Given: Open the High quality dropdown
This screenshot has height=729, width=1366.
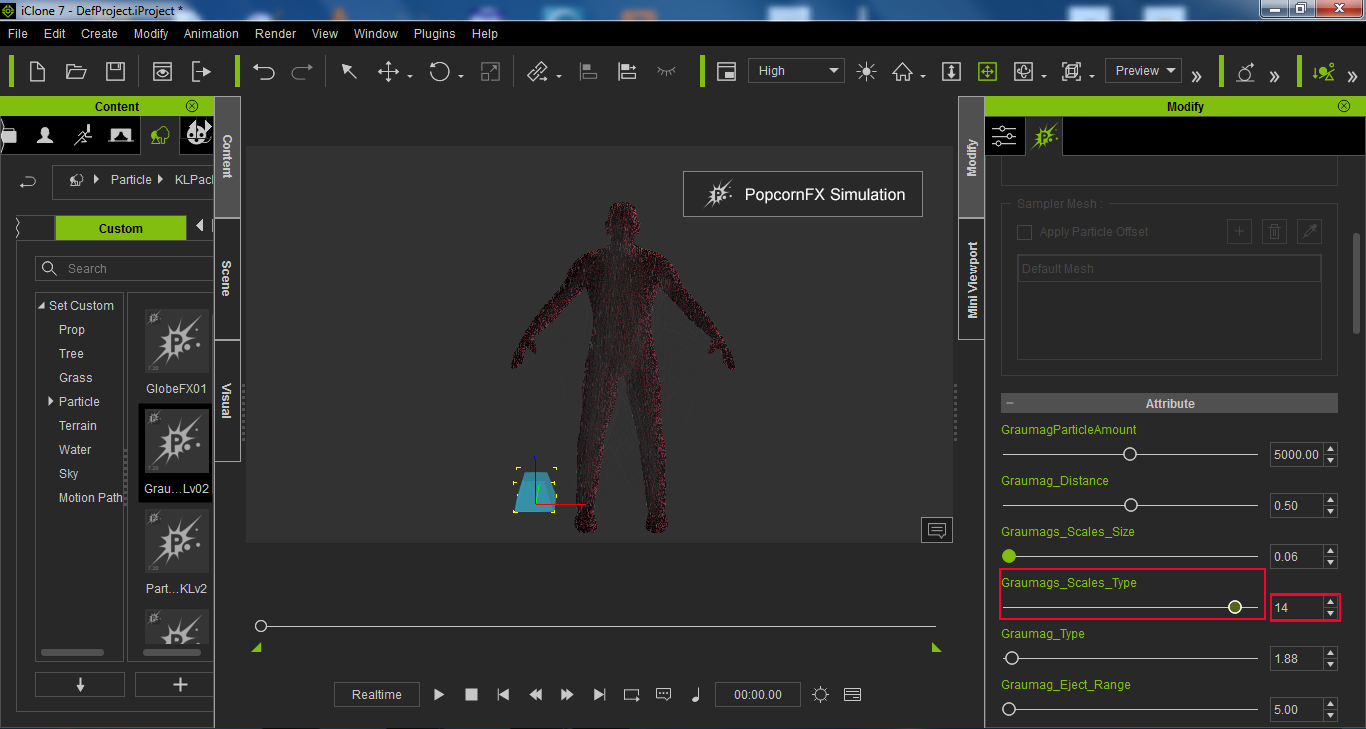Looking at the screenshot, I should coord(796,71).
